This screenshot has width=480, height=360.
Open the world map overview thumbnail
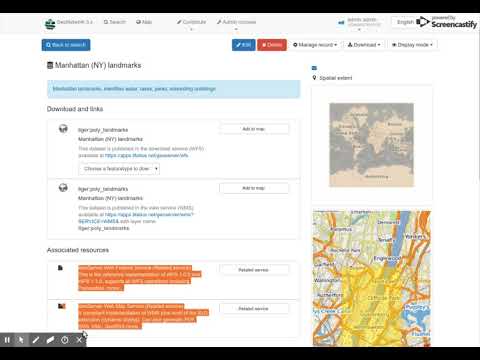pyautogui.click(x=371, y=145)
